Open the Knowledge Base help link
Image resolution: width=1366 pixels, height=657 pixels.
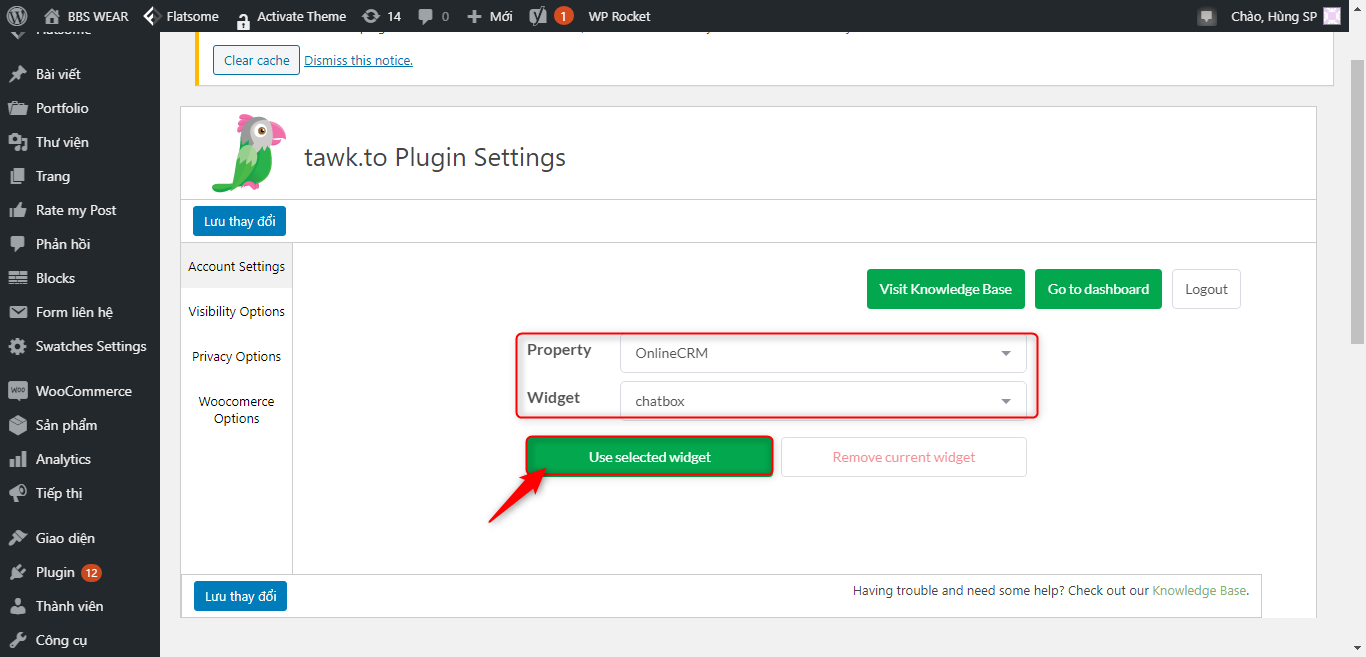click(1199, 590)
